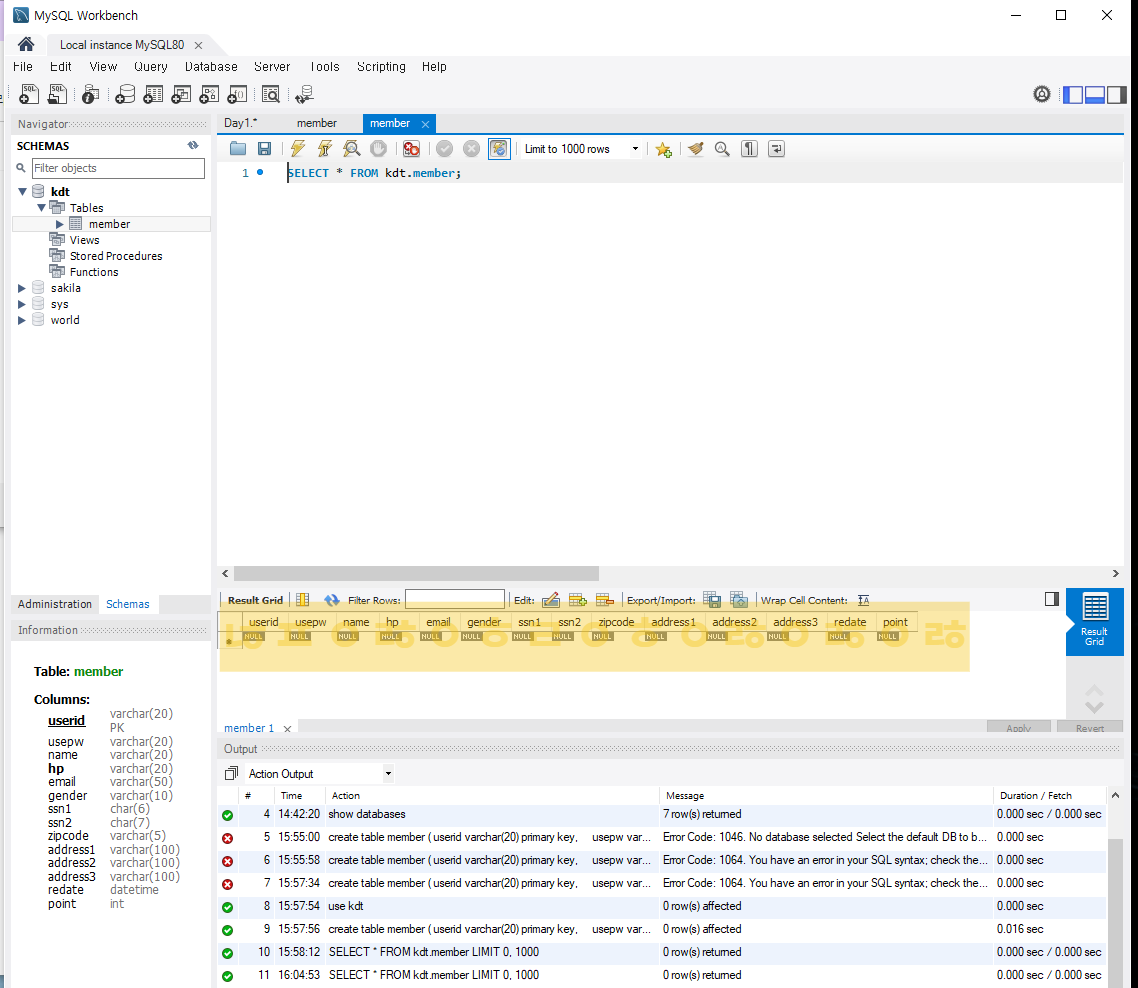Export recordset to external file

712,600
